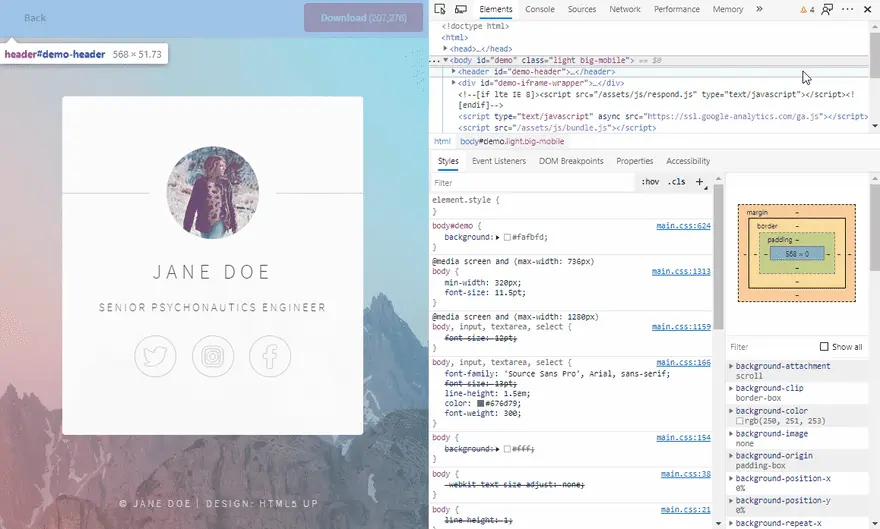The width and height of the screenshot is (880, 529).
Task: Click the Computed pane Filter input
Action: pyautogui.click(x=772, y=347)
